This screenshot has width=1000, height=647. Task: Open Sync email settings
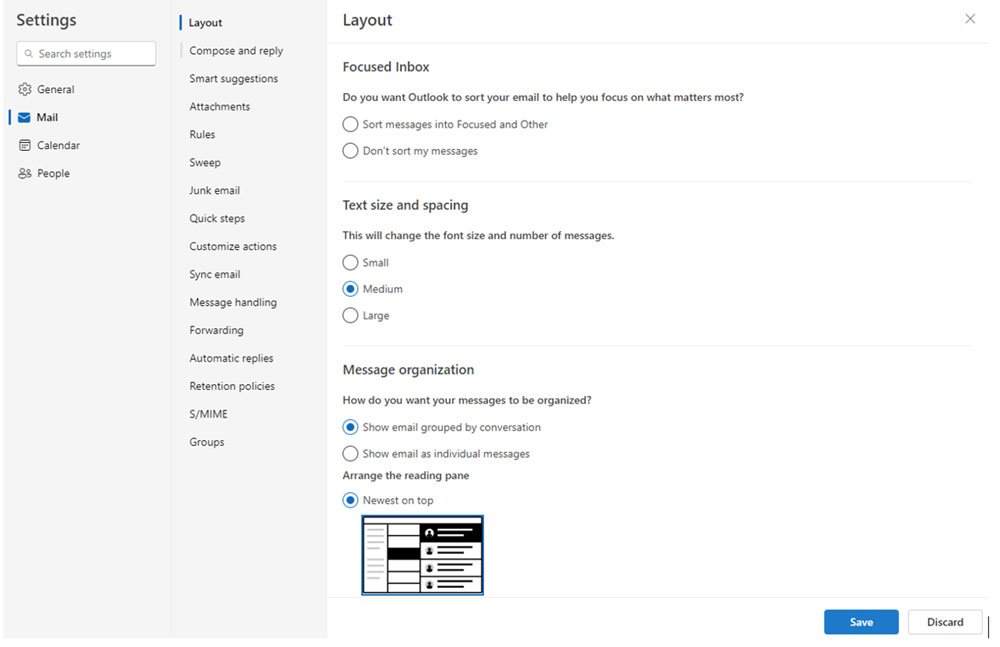(214, 274)
